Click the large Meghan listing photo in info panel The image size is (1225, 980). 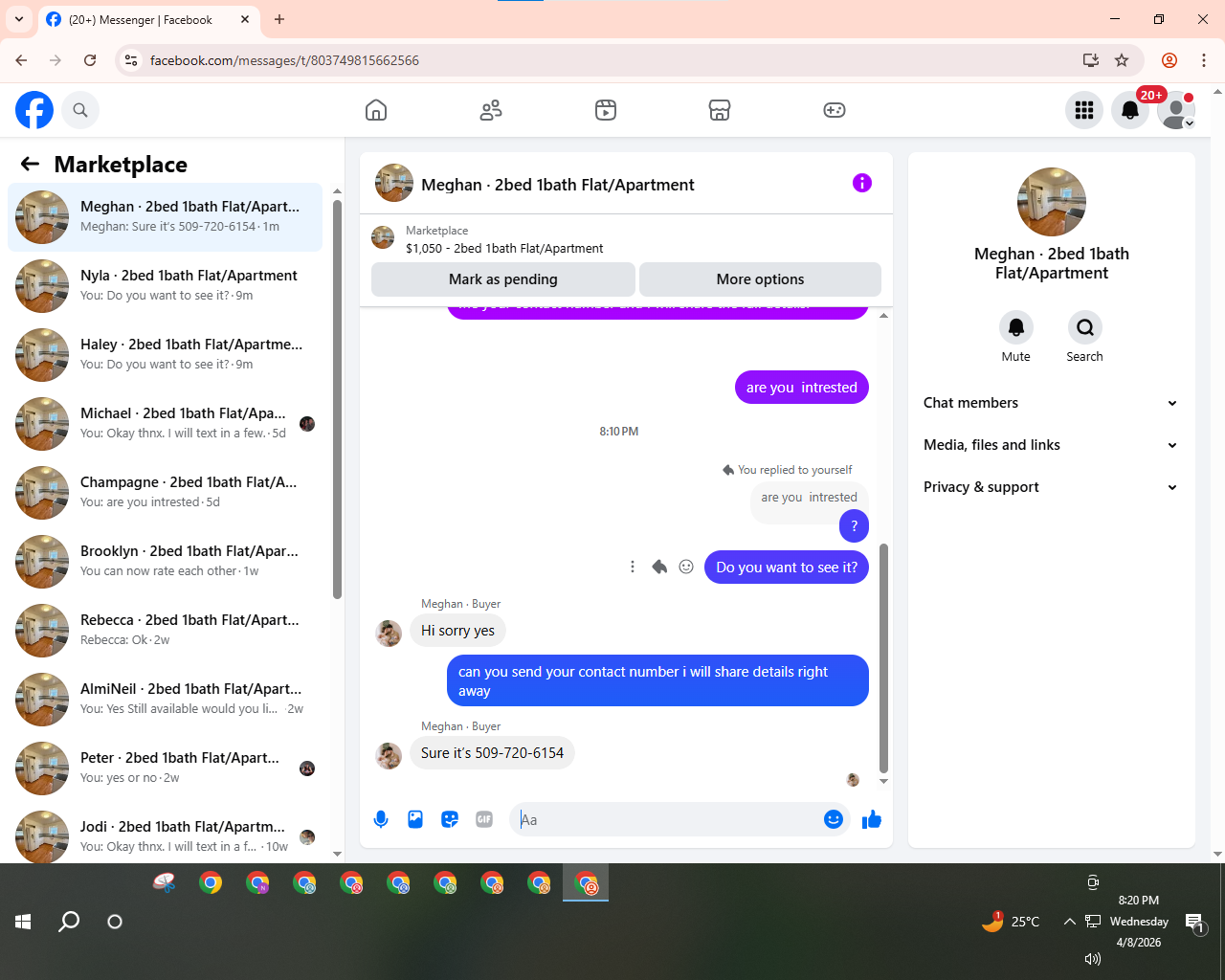tap(1052, 202)
